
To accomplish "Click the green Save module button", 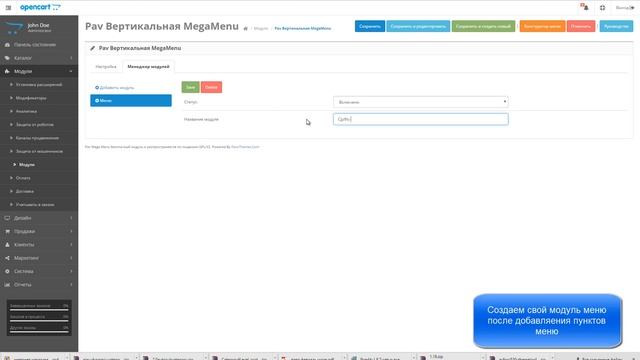I will coord(191,87).
